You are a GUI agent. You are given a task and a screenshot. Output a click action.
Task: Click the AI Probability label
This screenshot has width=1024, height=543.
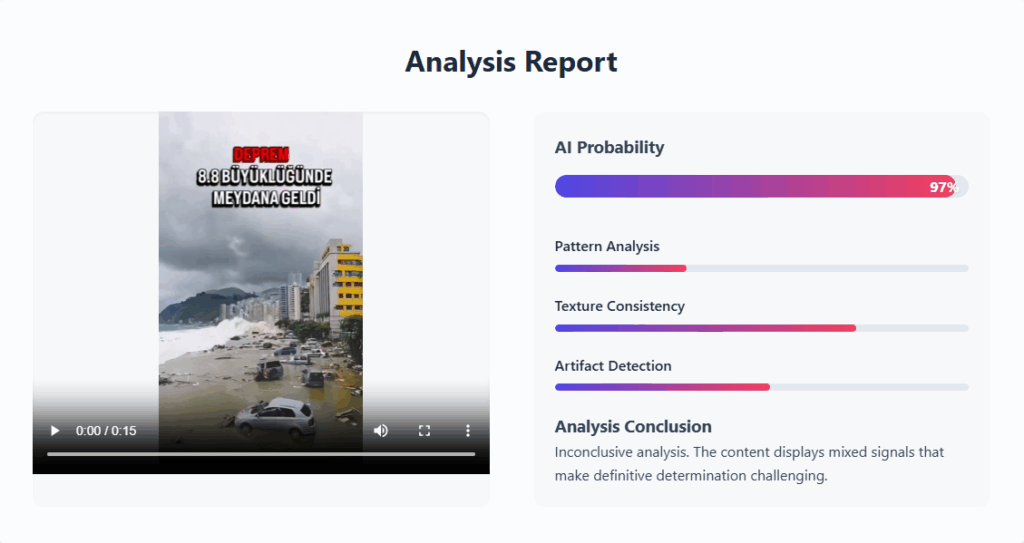point(609,148)
